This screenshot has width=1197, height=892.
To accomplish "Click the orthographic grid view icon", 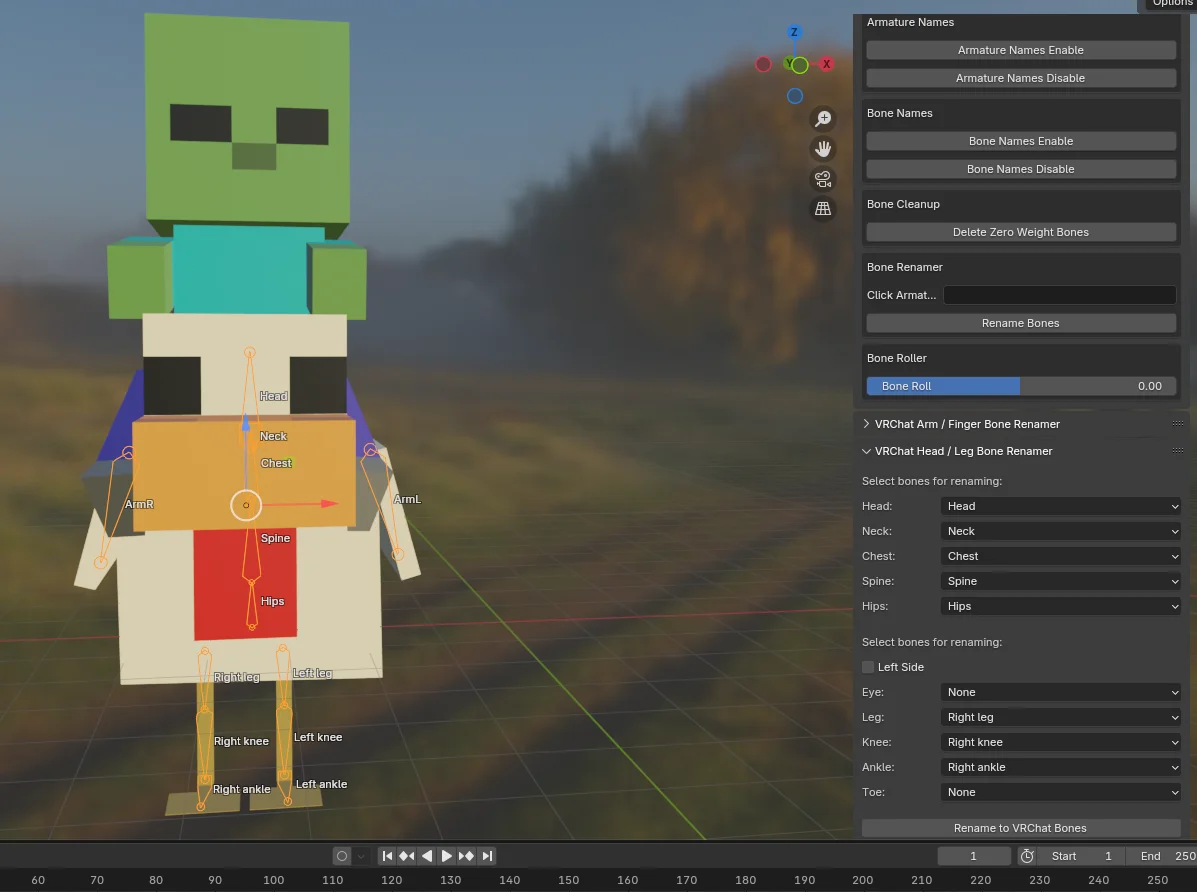I will click(822, 208).
